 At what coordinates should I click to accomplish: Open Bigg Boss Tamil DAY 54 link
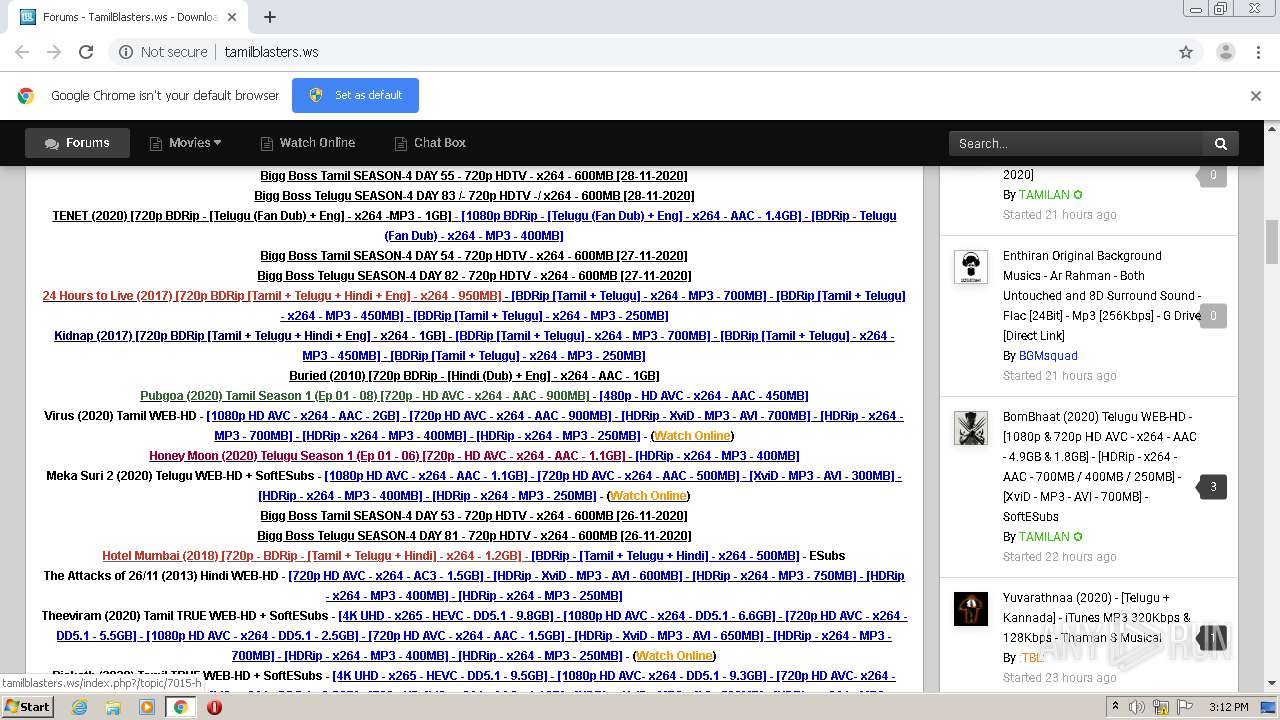point(473,256)
